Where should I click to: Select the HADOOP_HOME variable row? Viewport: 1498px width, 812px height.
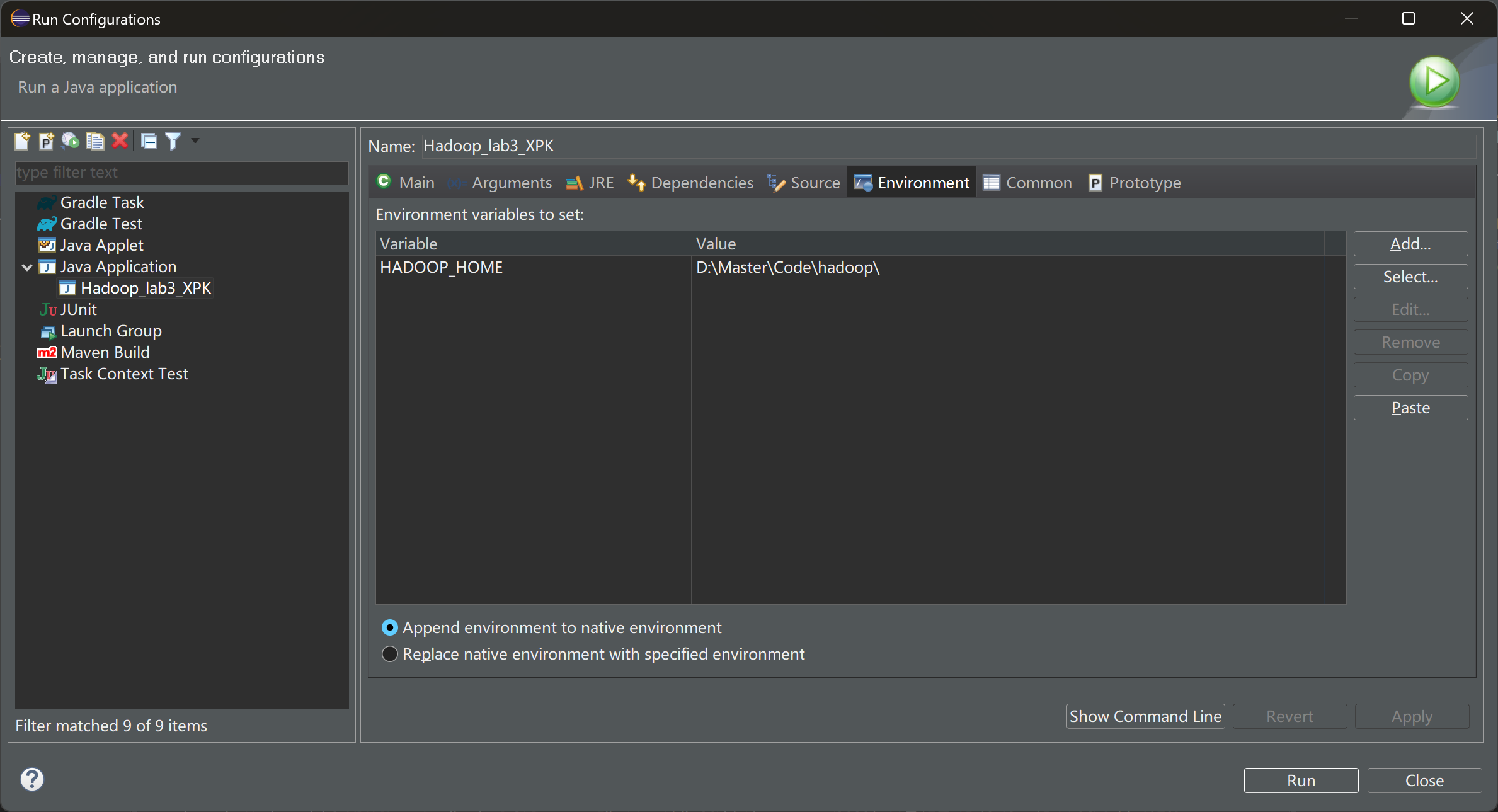click(441, 267)
